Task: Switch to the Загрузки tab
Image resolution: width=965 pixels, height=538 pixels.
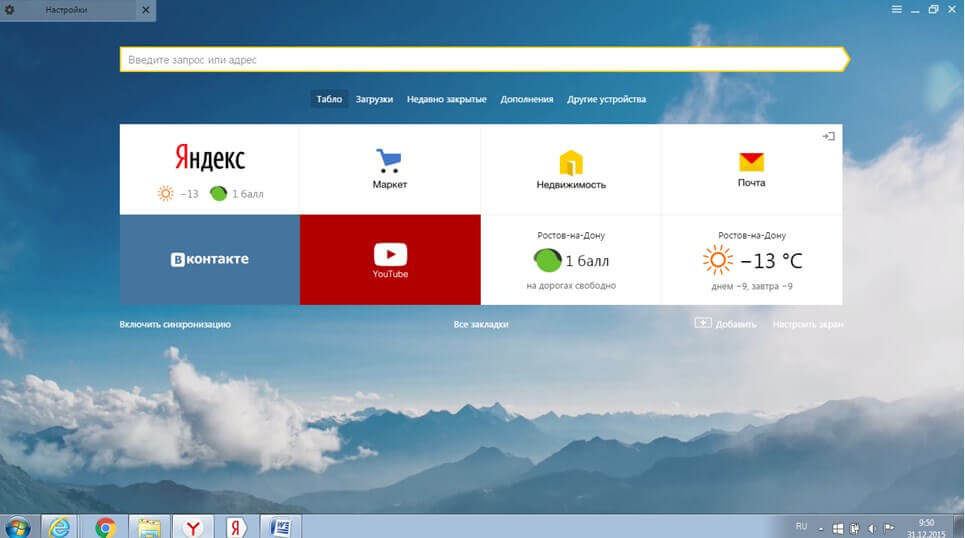Action: [x=374, y=99]
